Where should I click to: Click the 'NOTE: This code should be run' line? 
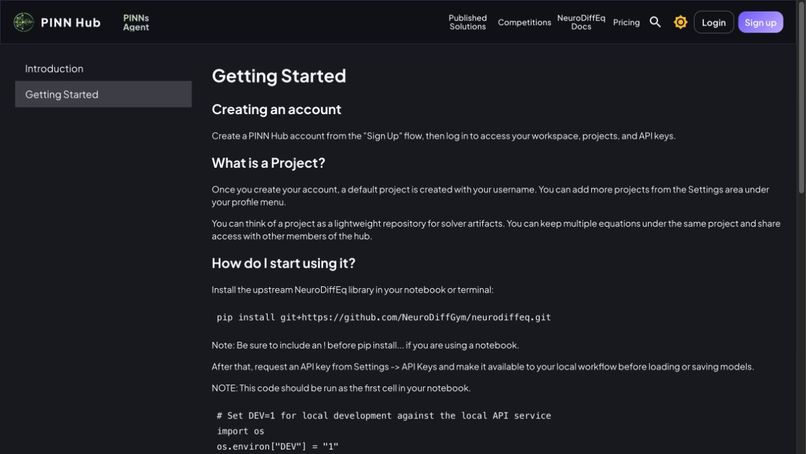click(x=341, y=388)
